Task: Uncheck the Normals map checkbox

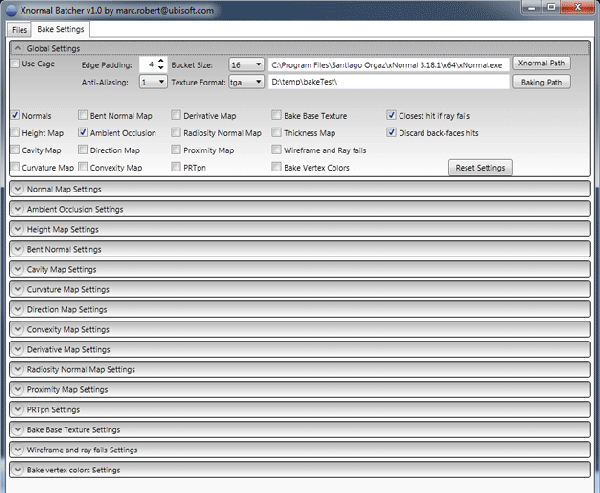Action: click(15, 115)
